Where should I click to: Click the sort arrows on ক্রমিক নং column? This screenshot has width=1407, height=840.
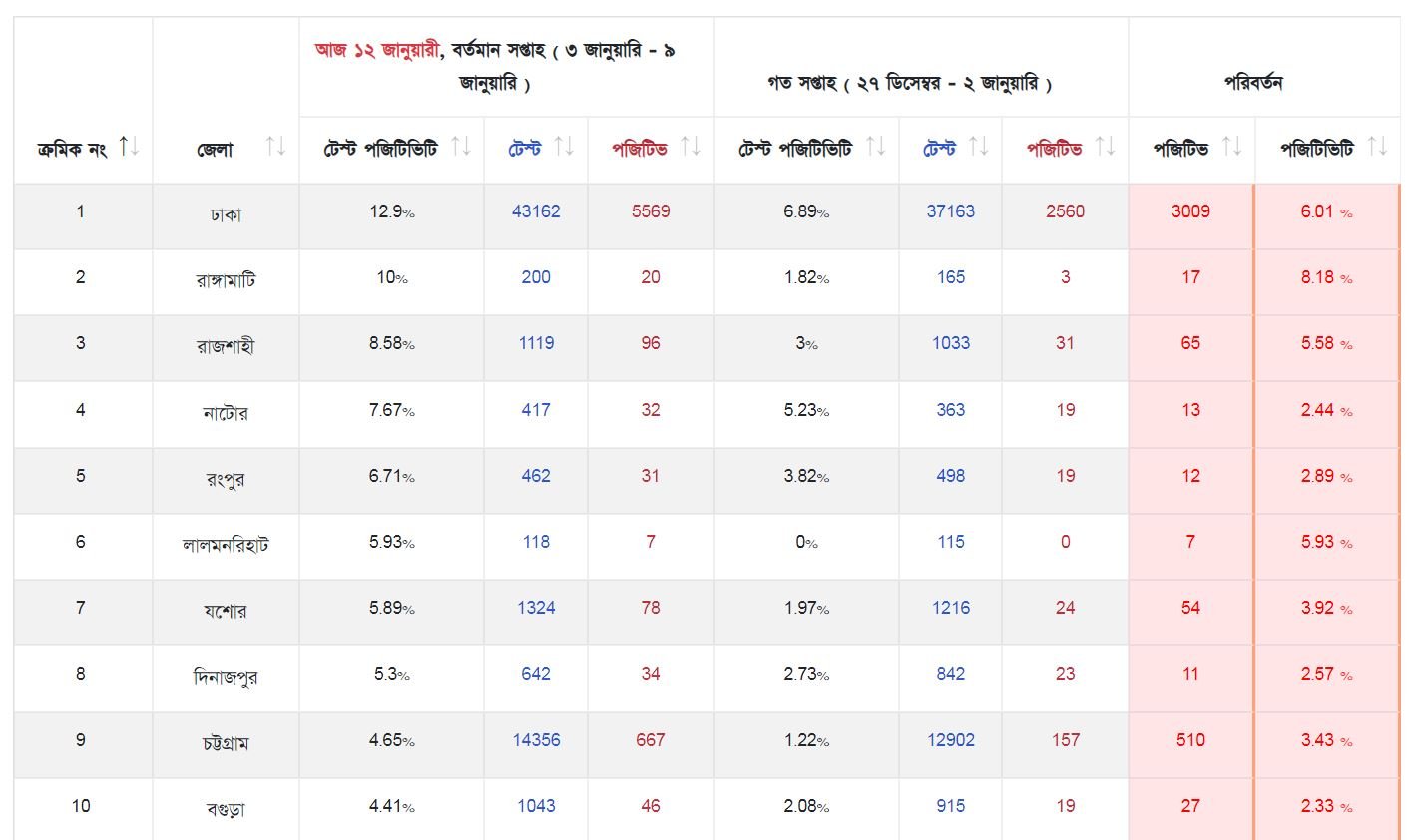tap(128, 147)
